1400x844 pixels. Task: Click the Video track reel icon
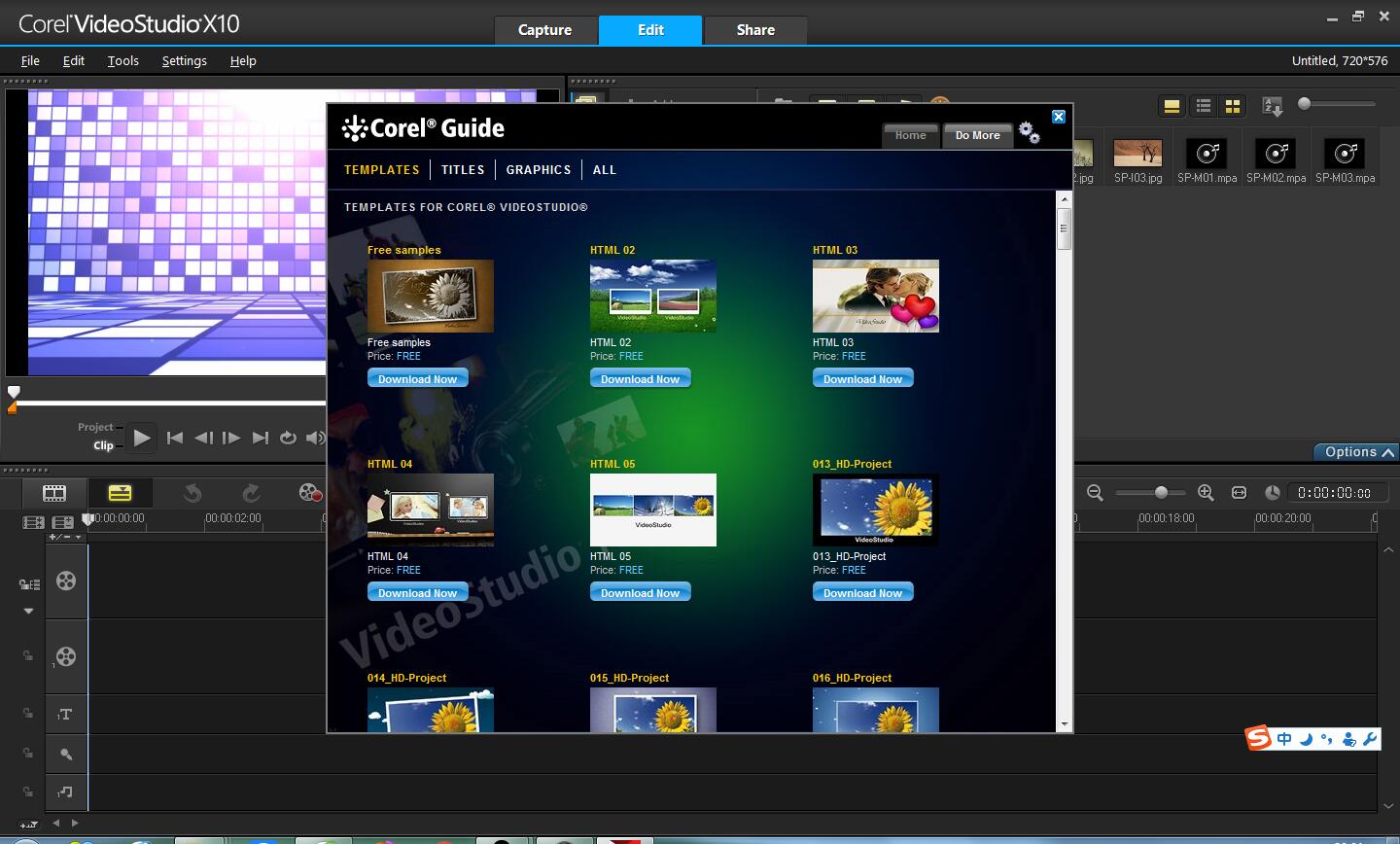pyautogui.click(x=66, y=581)
